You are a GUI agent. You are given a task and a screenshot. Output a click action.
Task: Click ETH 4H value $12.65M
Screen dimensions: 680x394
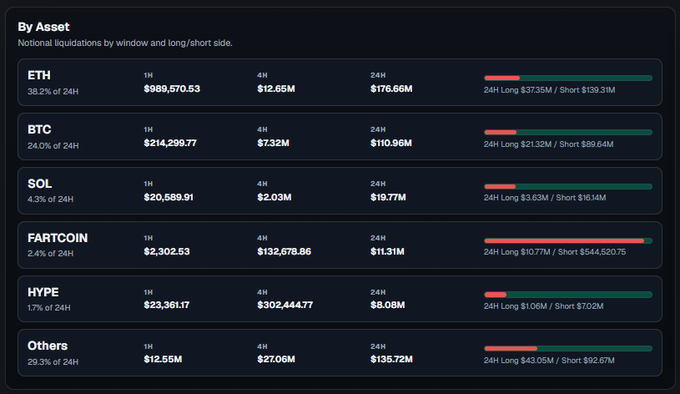click(276, 89)
